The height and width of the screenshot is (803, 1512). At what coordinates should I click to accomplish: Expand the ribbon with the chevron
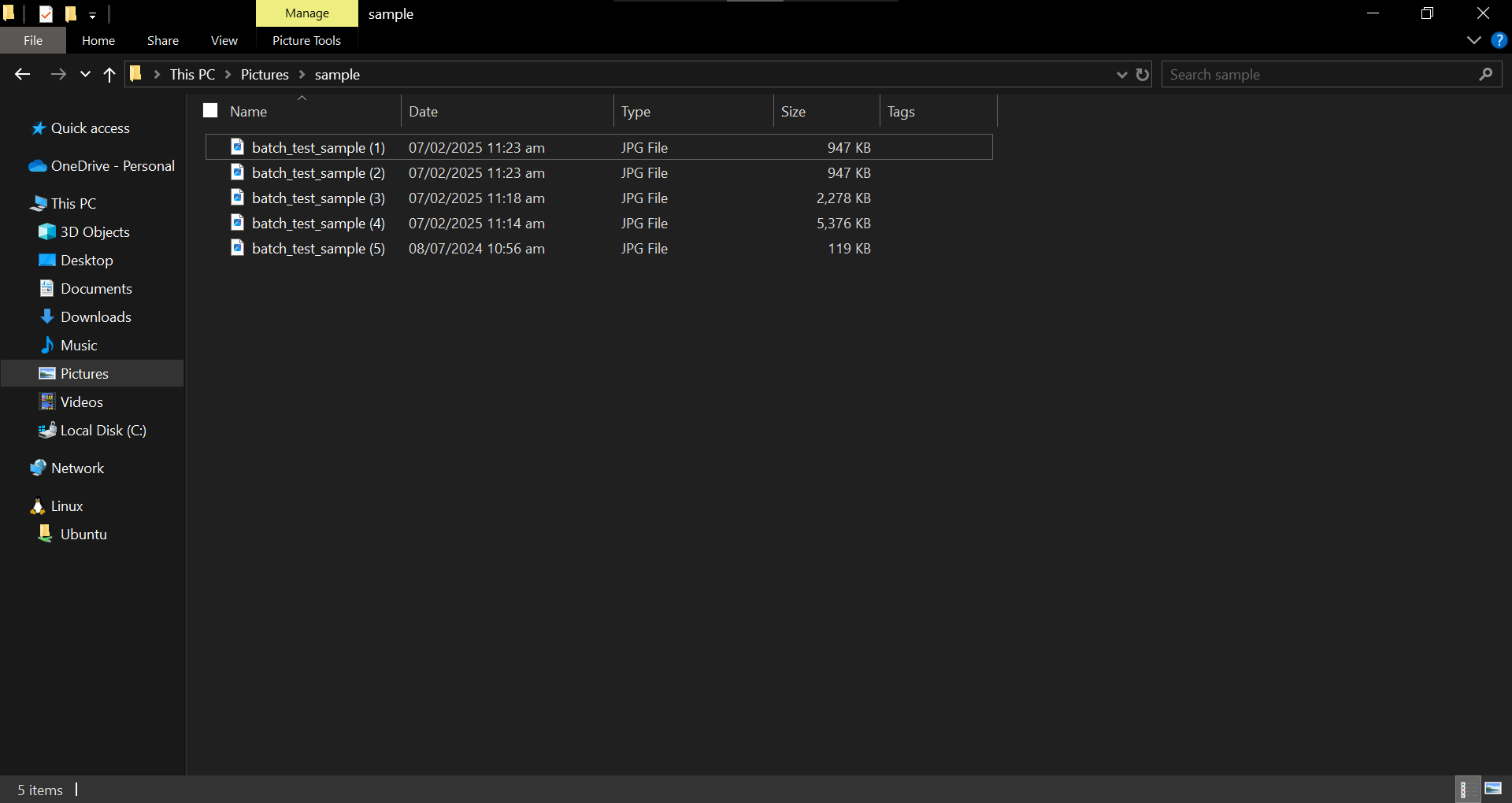[1474, 40]
